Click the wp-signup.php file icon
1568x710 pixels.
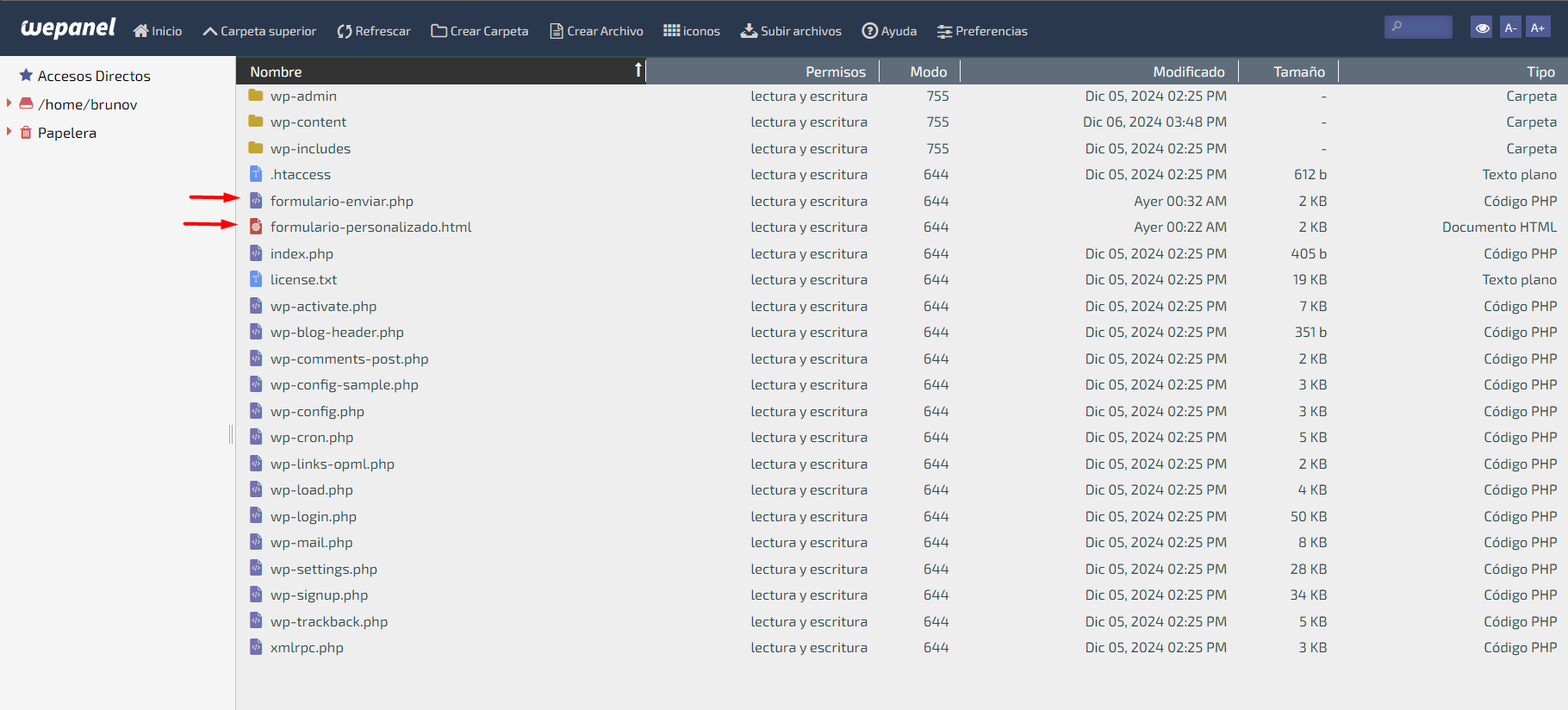coord(256,594)
